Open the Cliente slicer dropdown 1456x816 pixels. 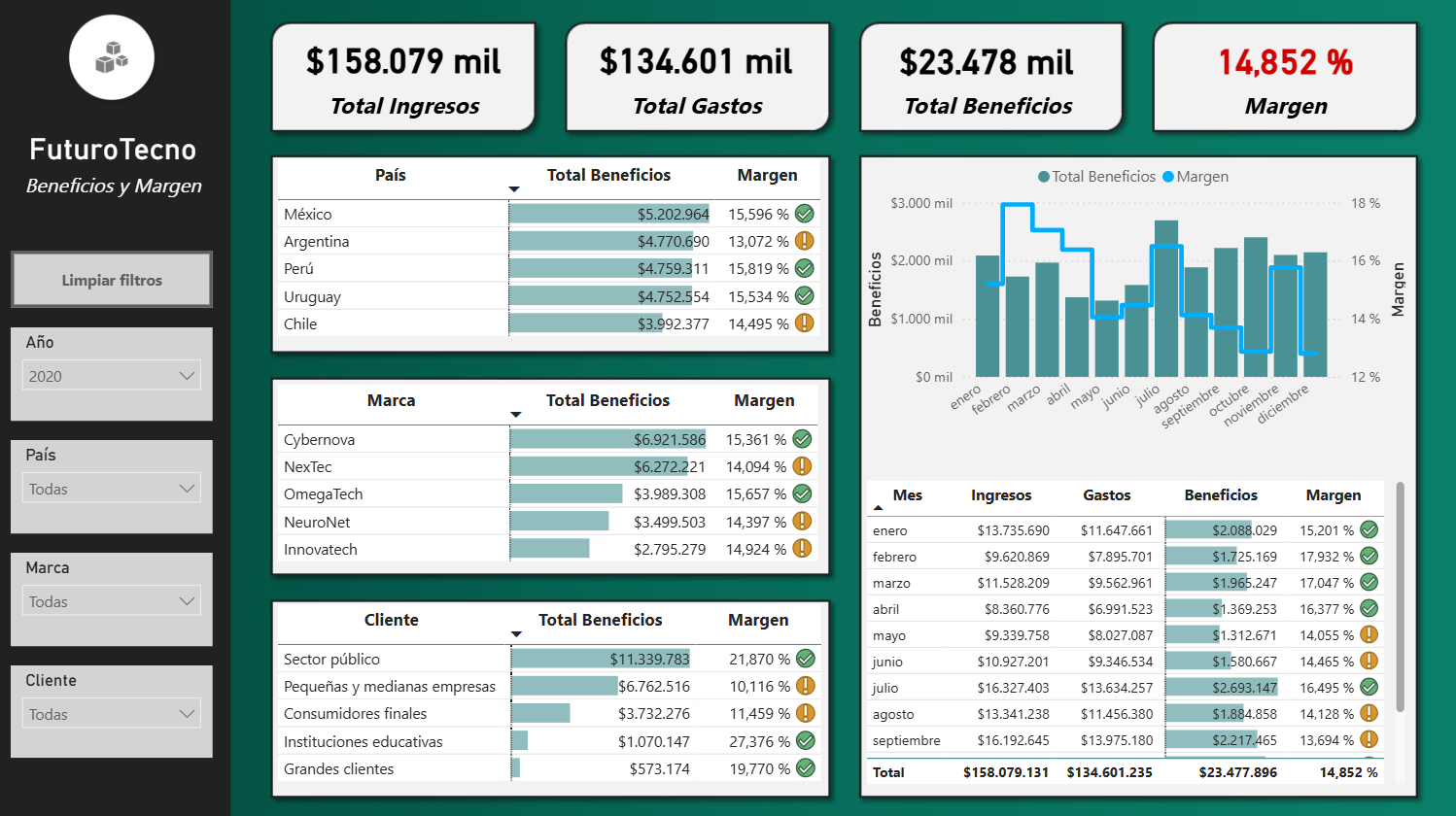pos(111,714)
